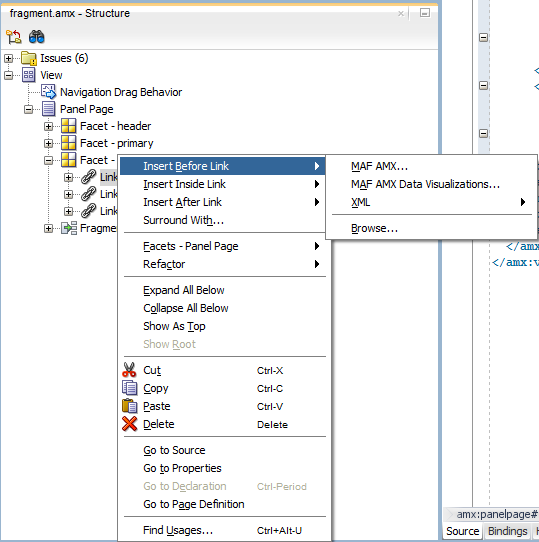Click the red X Delete icon
Screen dimensions: 539x542
tap(129, 424)
